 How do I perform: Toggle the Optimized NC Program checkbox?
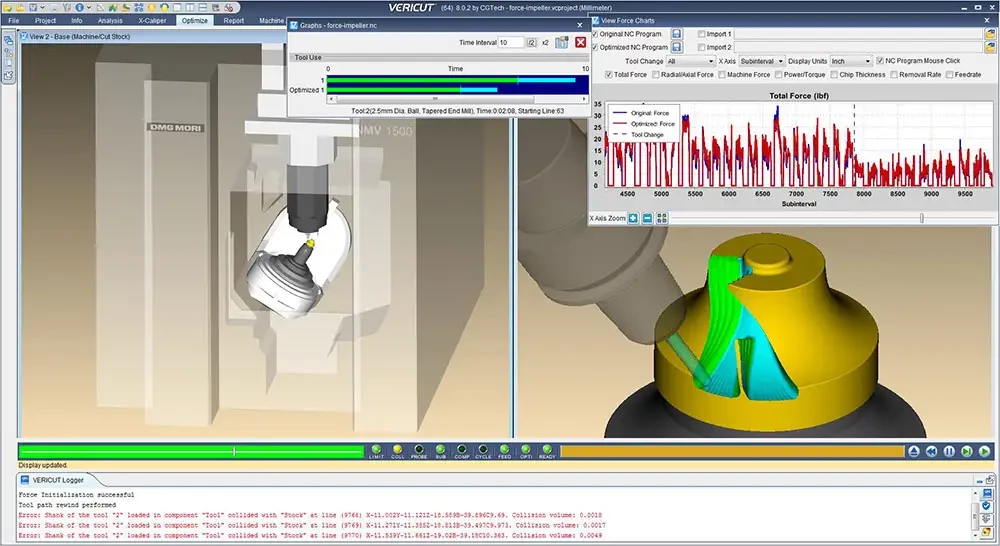coord(595,47)
